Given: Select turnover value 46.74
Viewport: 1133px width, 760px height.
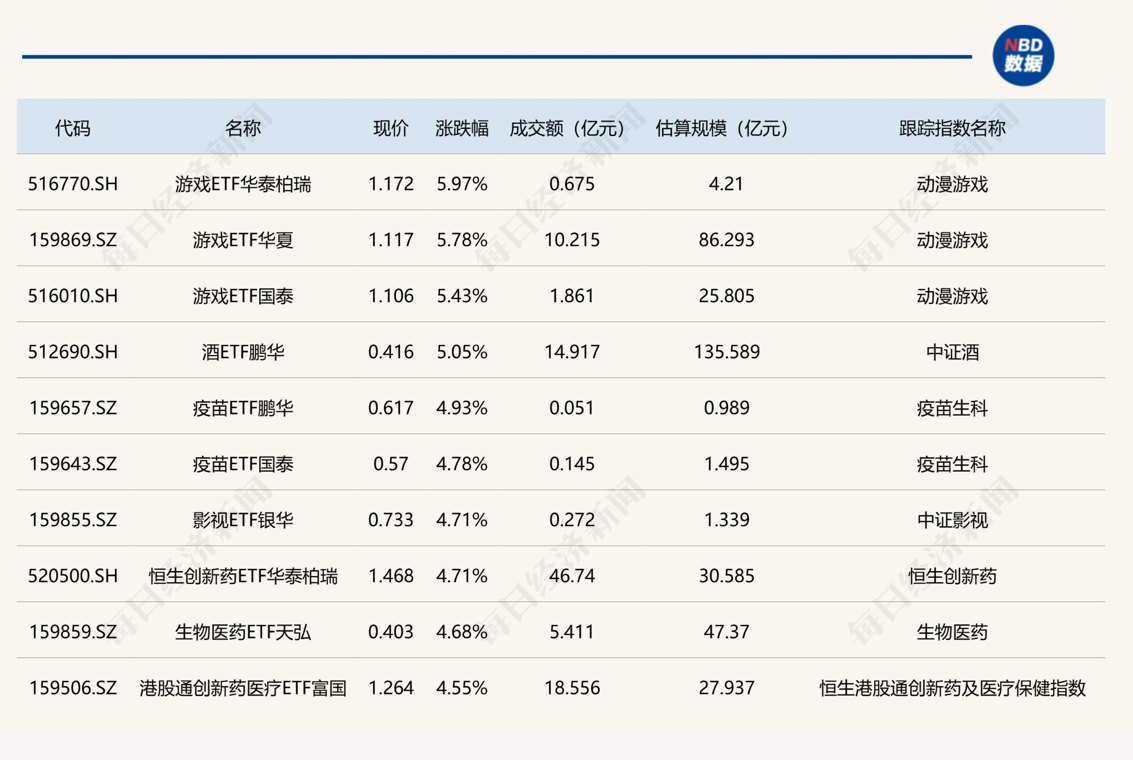Looking at the screenshot, I should pos(572,576).
